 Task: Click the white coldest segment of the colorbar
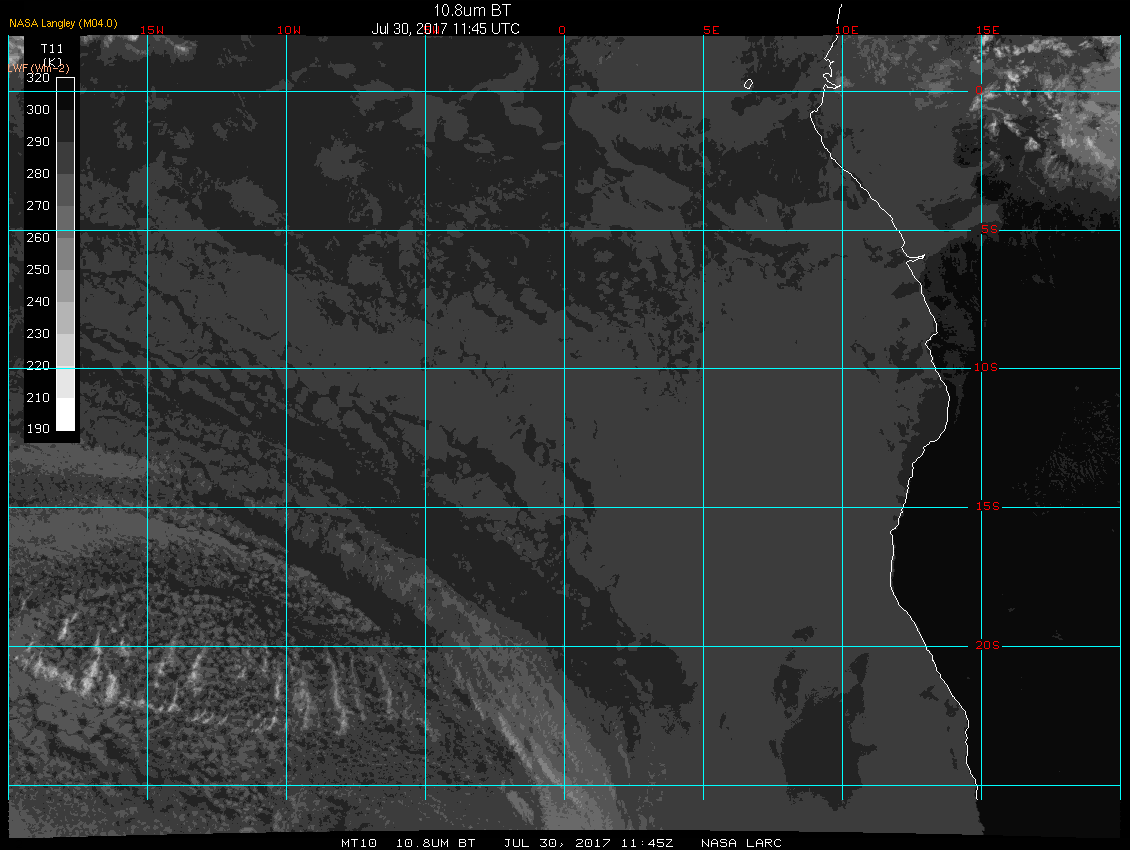tap(66, 415)
